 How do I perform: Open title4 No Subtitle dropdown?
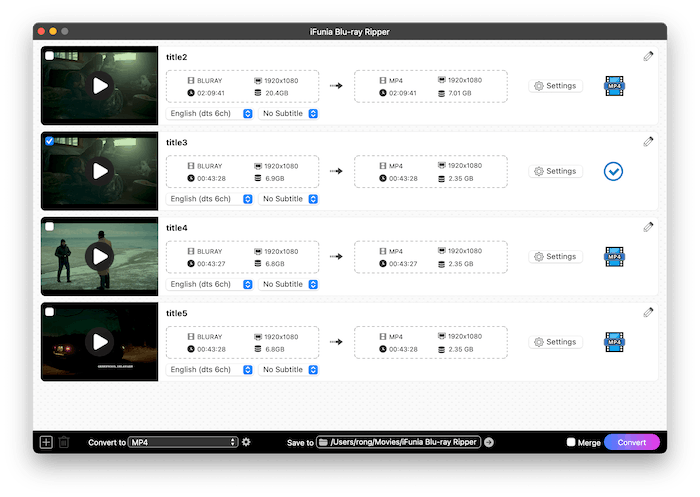coord(289,284)
